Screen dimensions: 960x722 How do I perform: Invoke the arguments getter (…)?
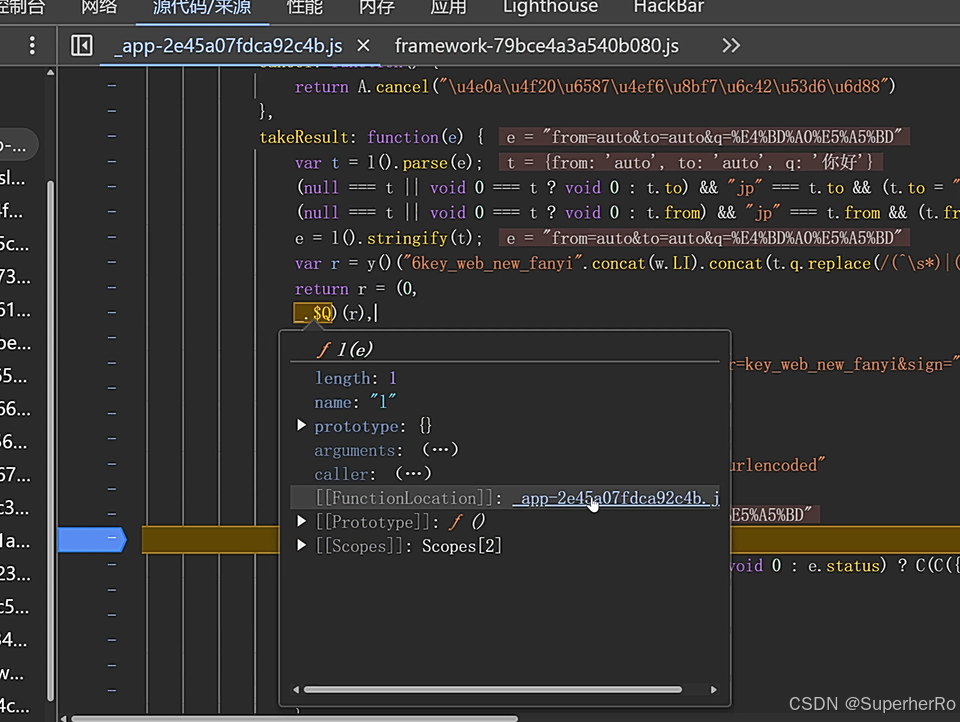[x=440, y=449]
